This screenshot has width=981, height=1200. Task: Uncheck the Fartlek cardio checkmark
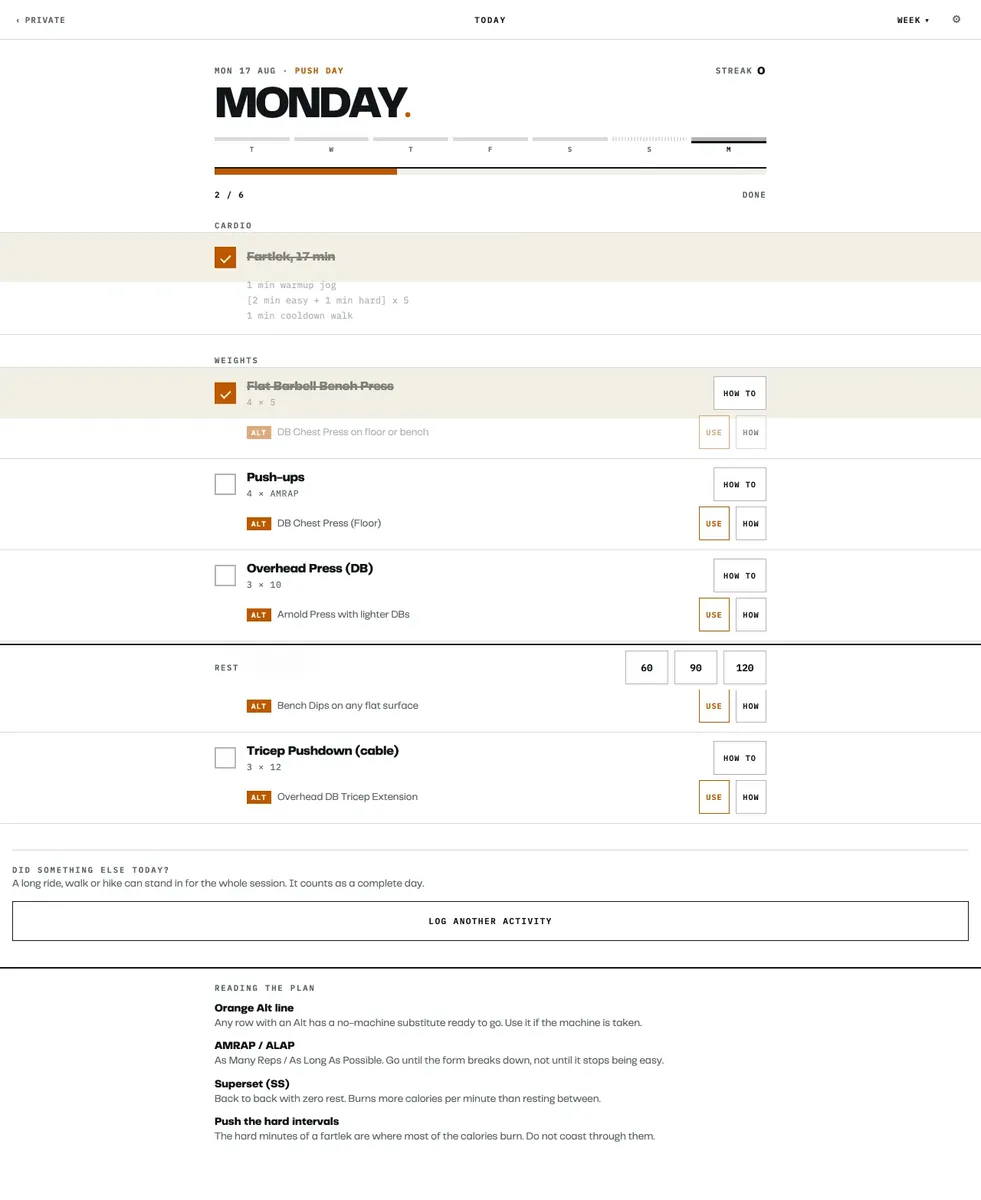pyautogui.click(x=225, y=257)
